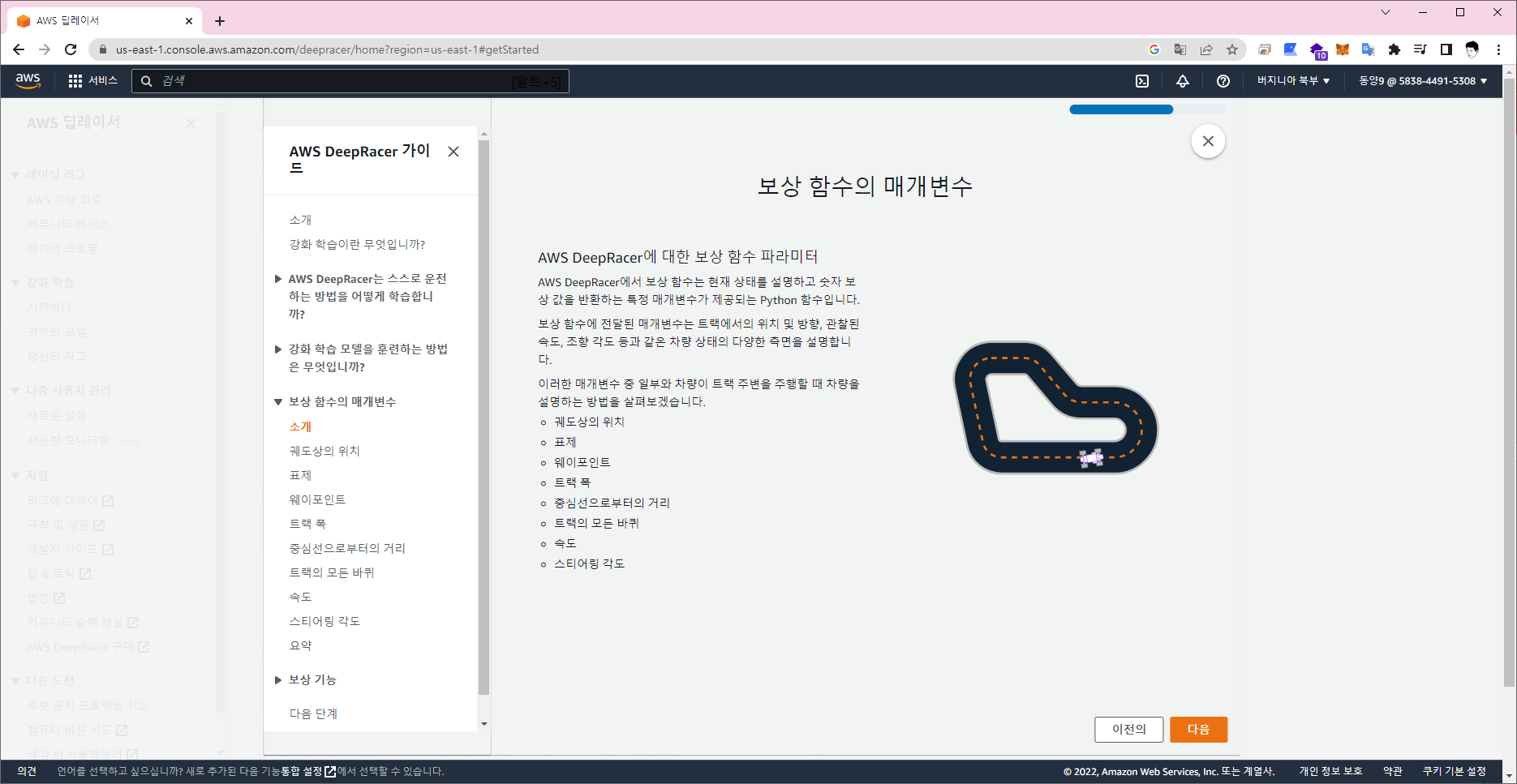
Task: Collapse 레이싱 리그 group in left nav
Action: coord(15,174)
